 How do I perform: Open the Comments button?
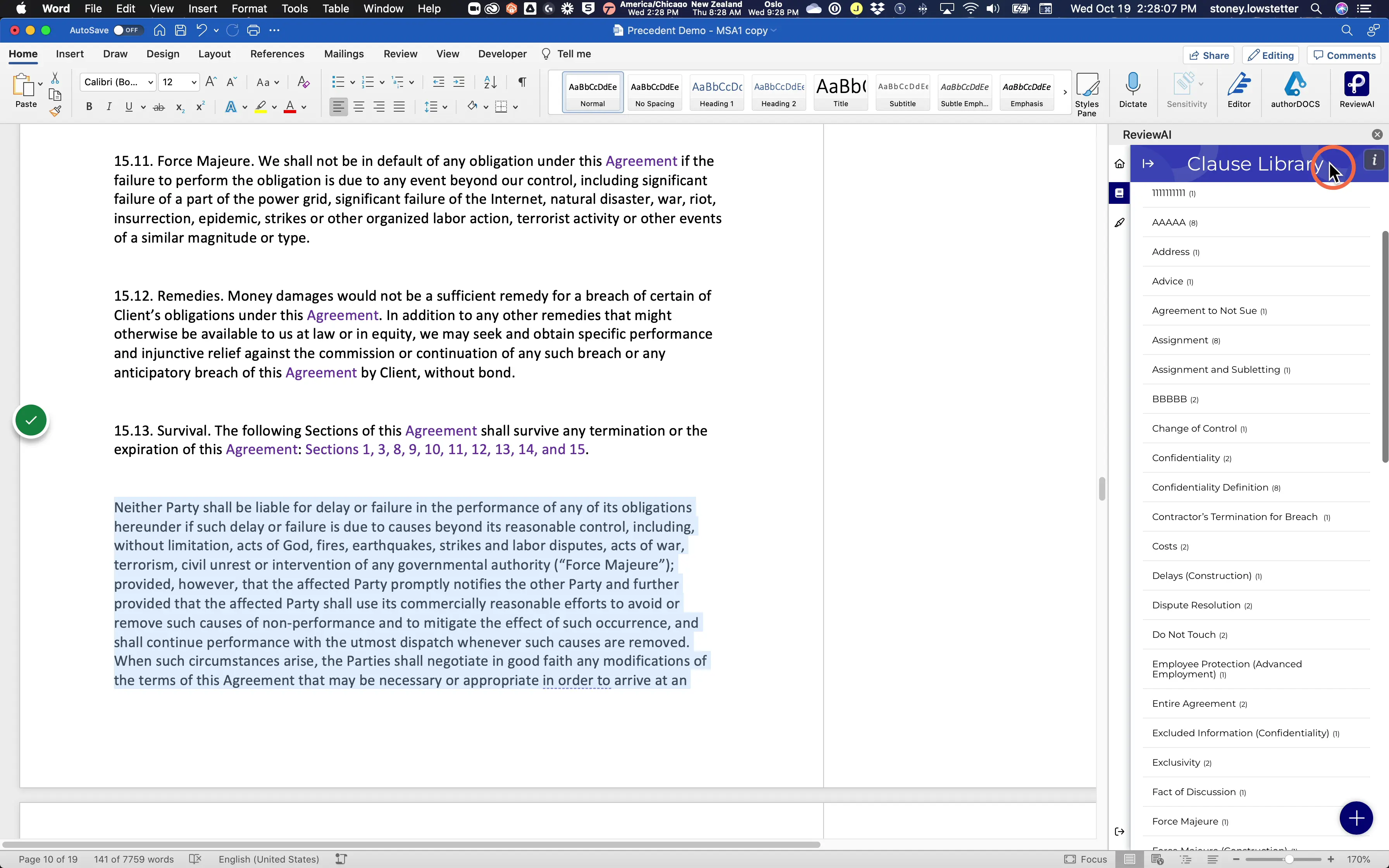(x=1345, y=55)
